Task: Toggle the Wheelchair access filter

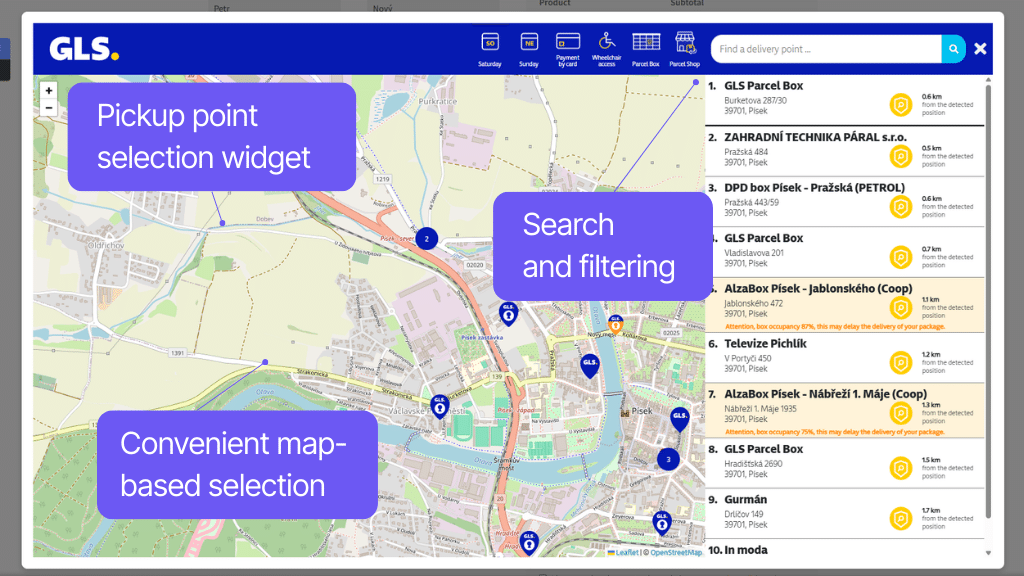Action: (x=607, y=50)
